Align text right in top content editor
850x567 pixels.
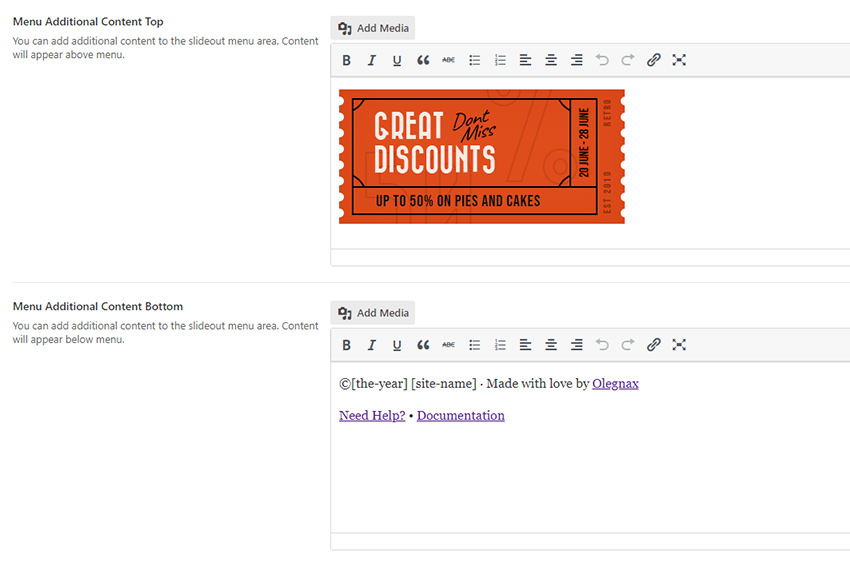click(576, 60)
